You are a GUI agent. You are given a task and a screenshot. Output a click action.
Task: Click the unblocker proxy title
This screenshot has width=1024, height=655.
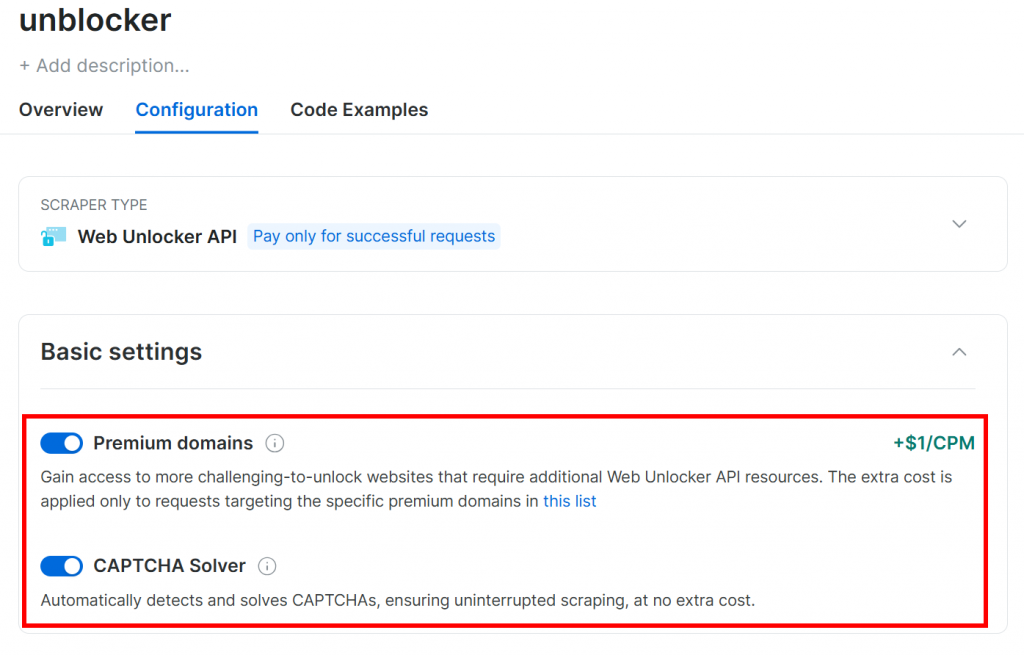(94, 21)
